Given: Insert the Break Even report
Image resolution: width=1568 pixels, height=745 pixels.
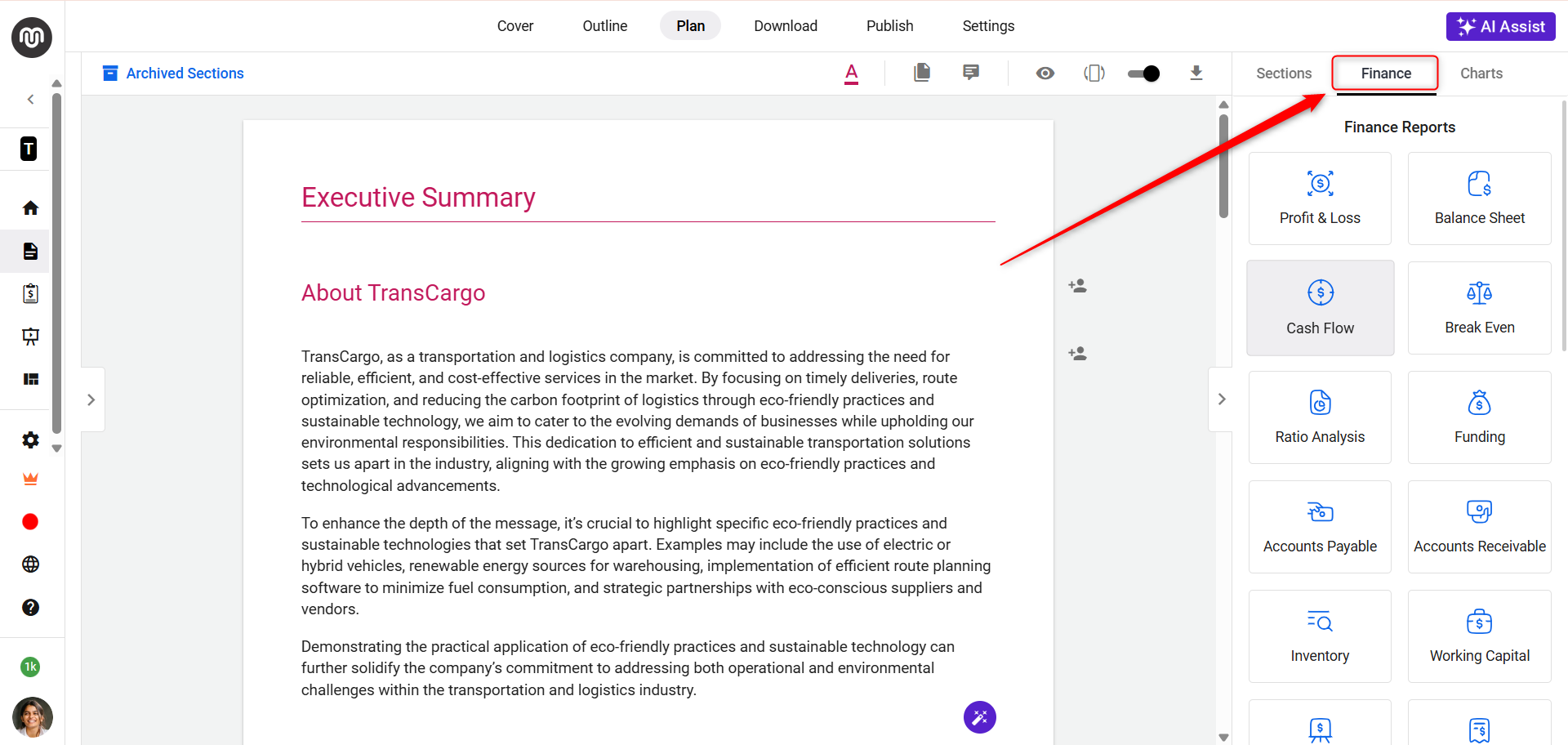Looking at the screenshot, I should 1480,308.
